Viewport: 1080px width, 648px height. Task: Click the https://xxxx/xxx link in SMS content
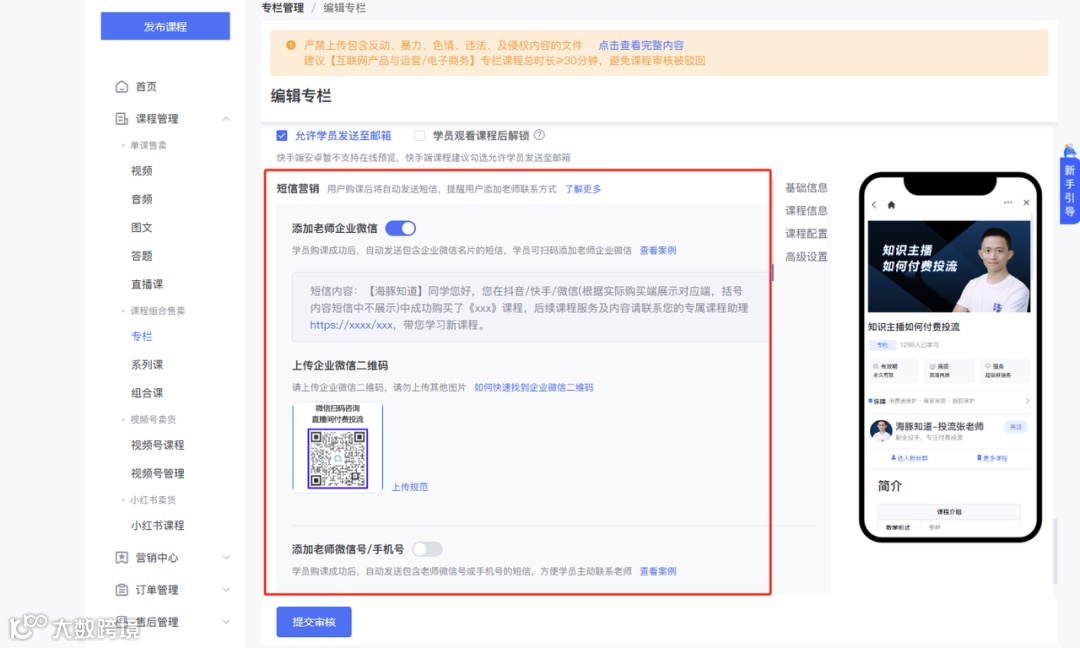(351, 325)
